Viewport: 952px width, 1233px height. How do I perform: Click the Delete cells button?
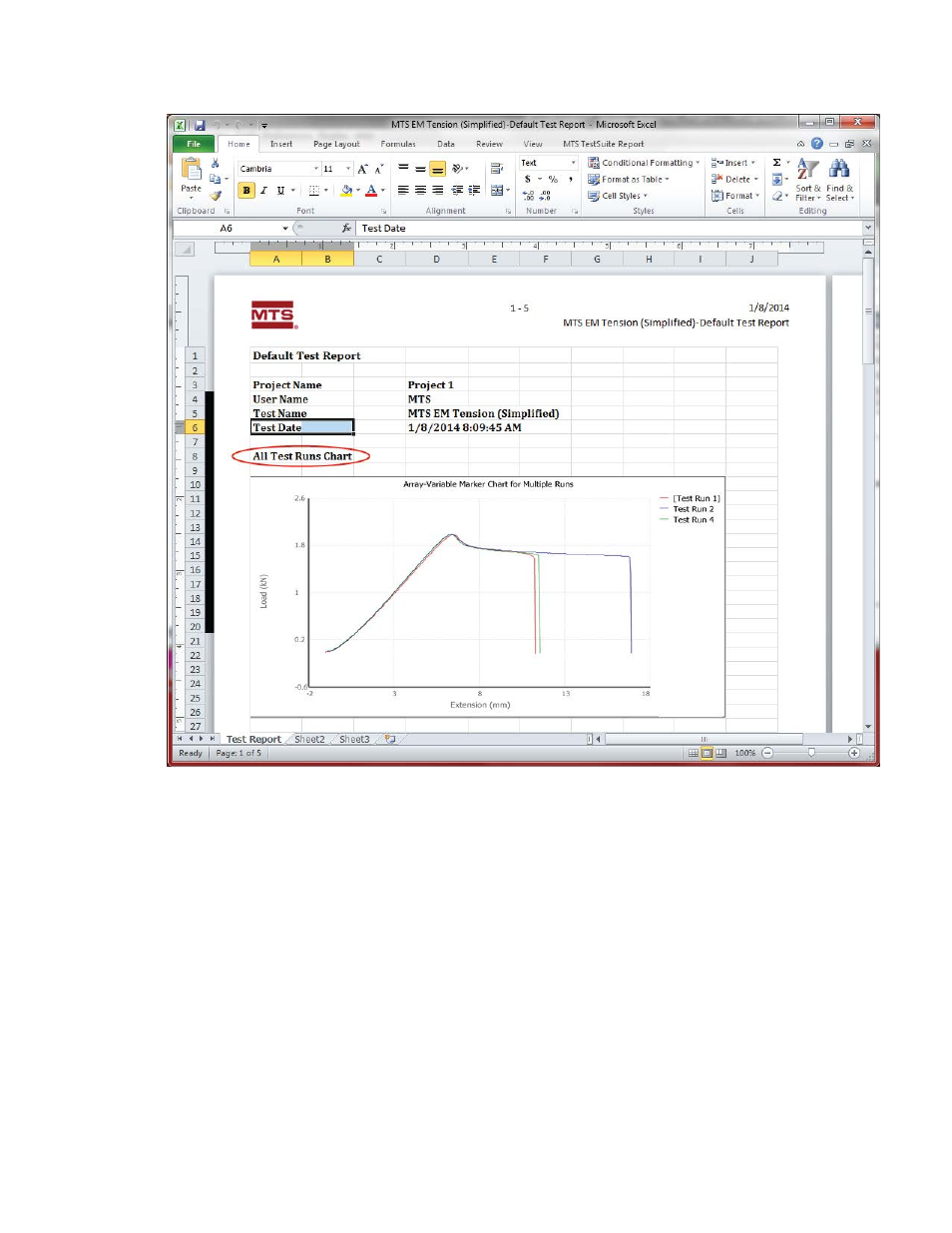[x=735, y=180]
